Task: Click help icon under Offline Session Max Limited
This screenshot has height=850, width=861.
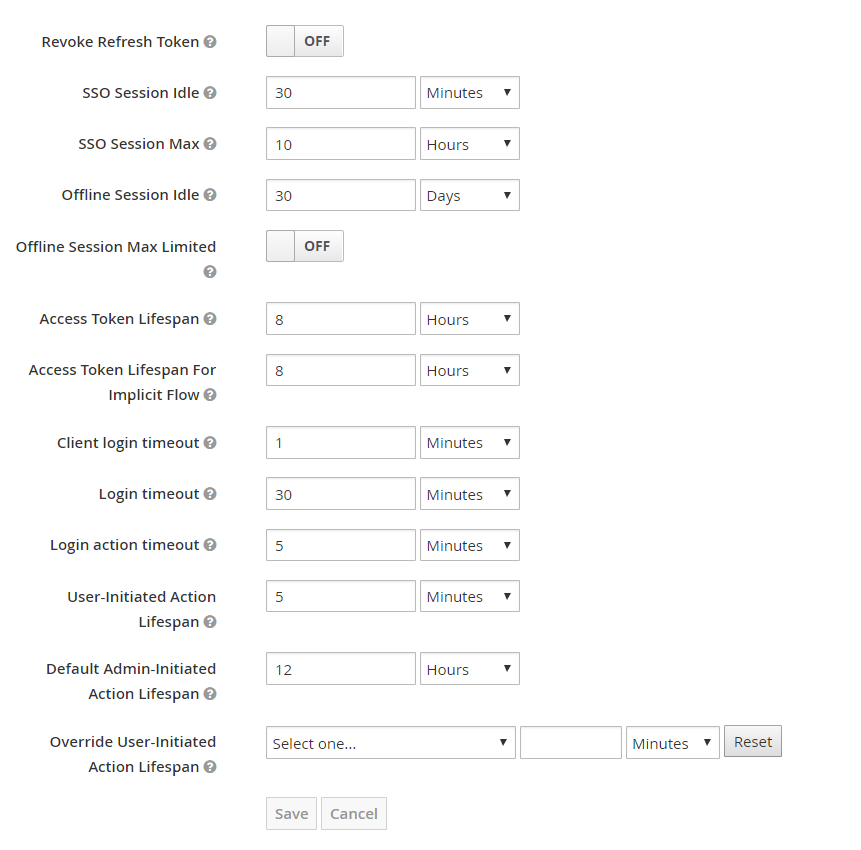Action: click(210, 272)
